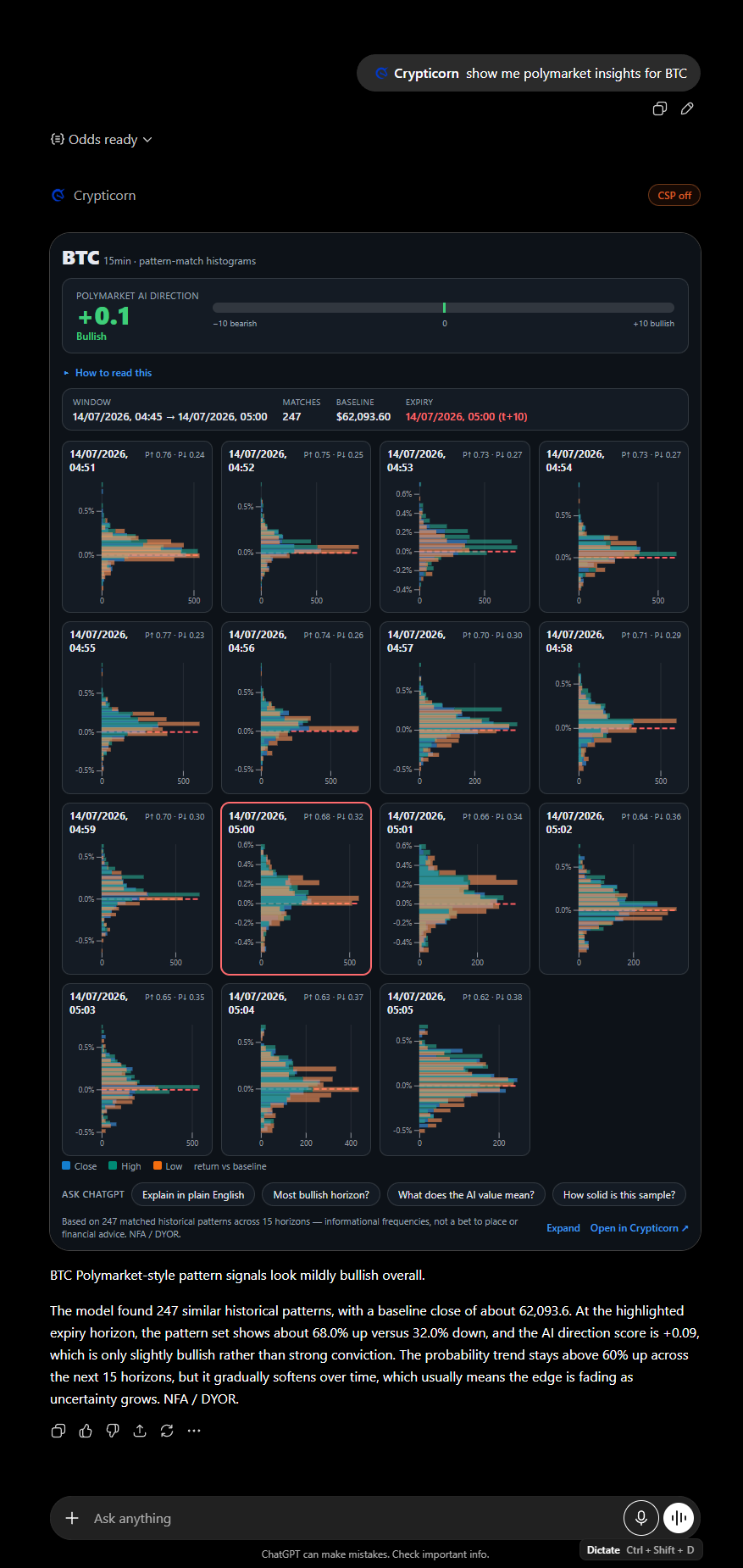Start dictation with the microphone icon
This screenshot has height=1568, width=743.
641,1518
